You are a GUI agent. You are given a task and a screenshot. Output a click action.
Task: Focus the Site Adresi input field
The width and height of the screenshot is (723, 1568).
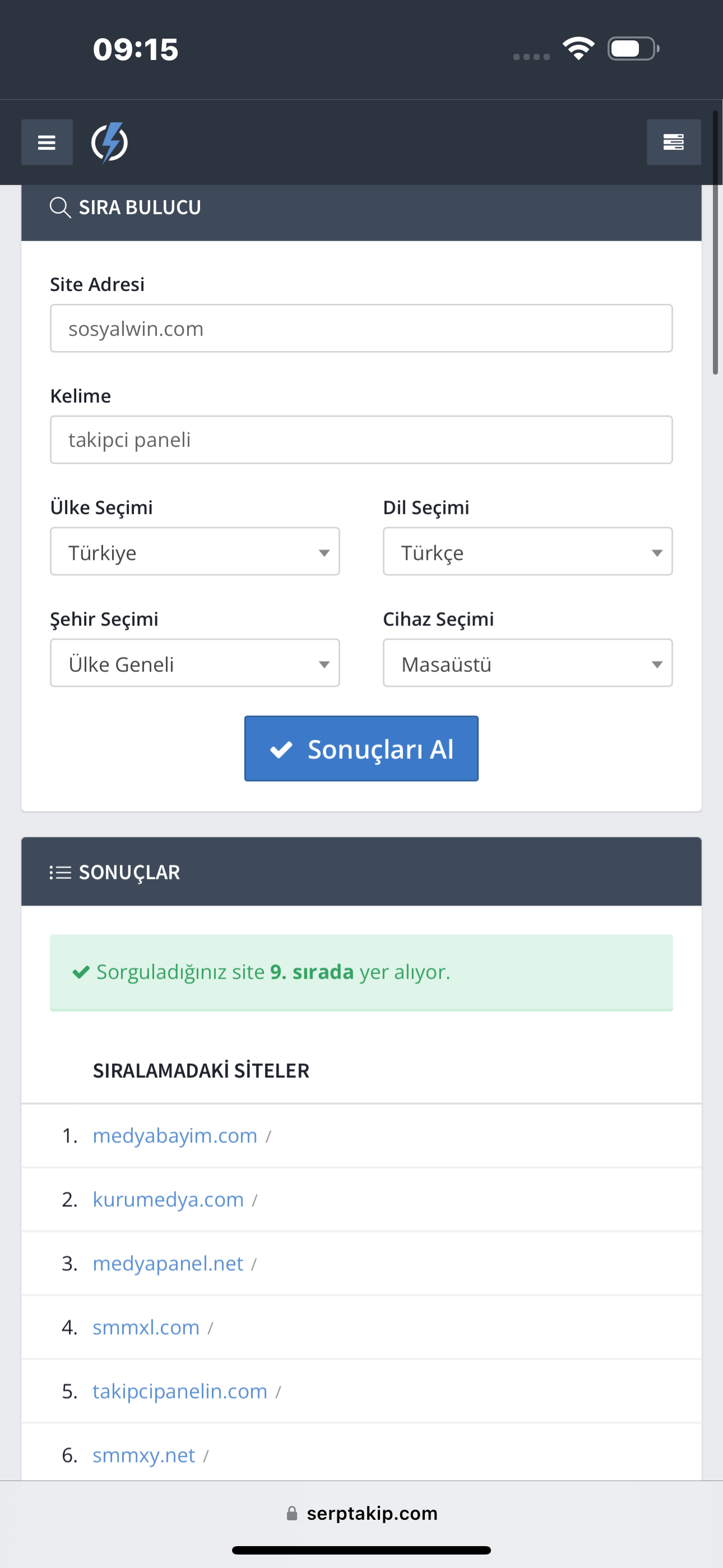tap(361, 328)
